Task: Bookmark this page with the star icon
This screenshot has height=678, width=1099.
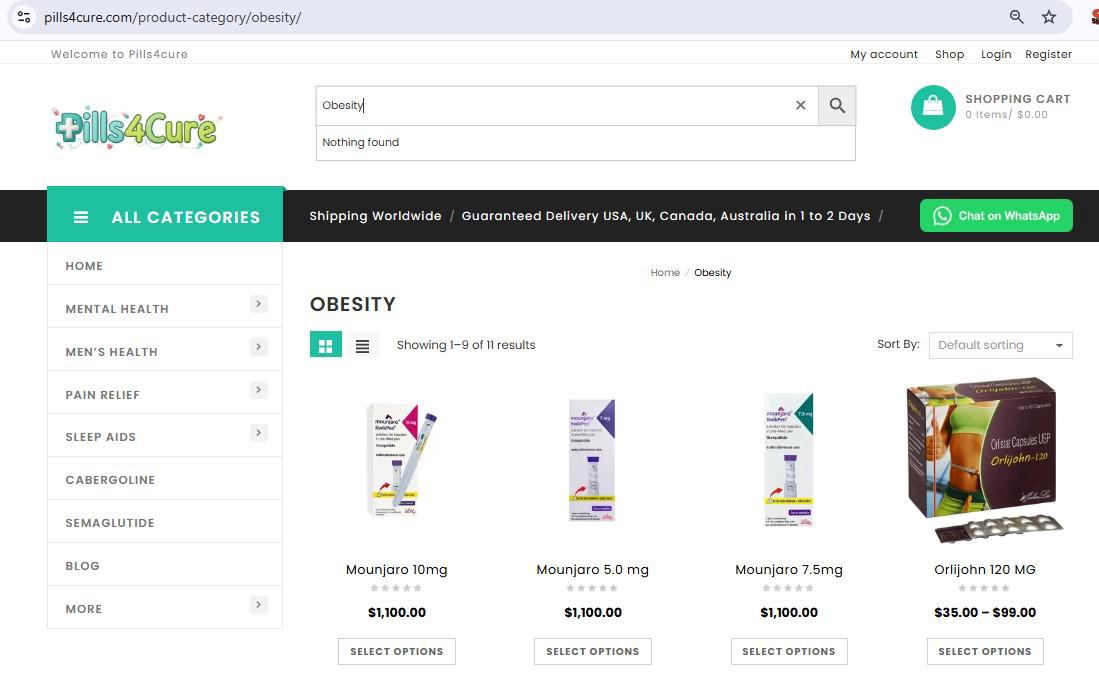Action: click(x=1049, y=17)
